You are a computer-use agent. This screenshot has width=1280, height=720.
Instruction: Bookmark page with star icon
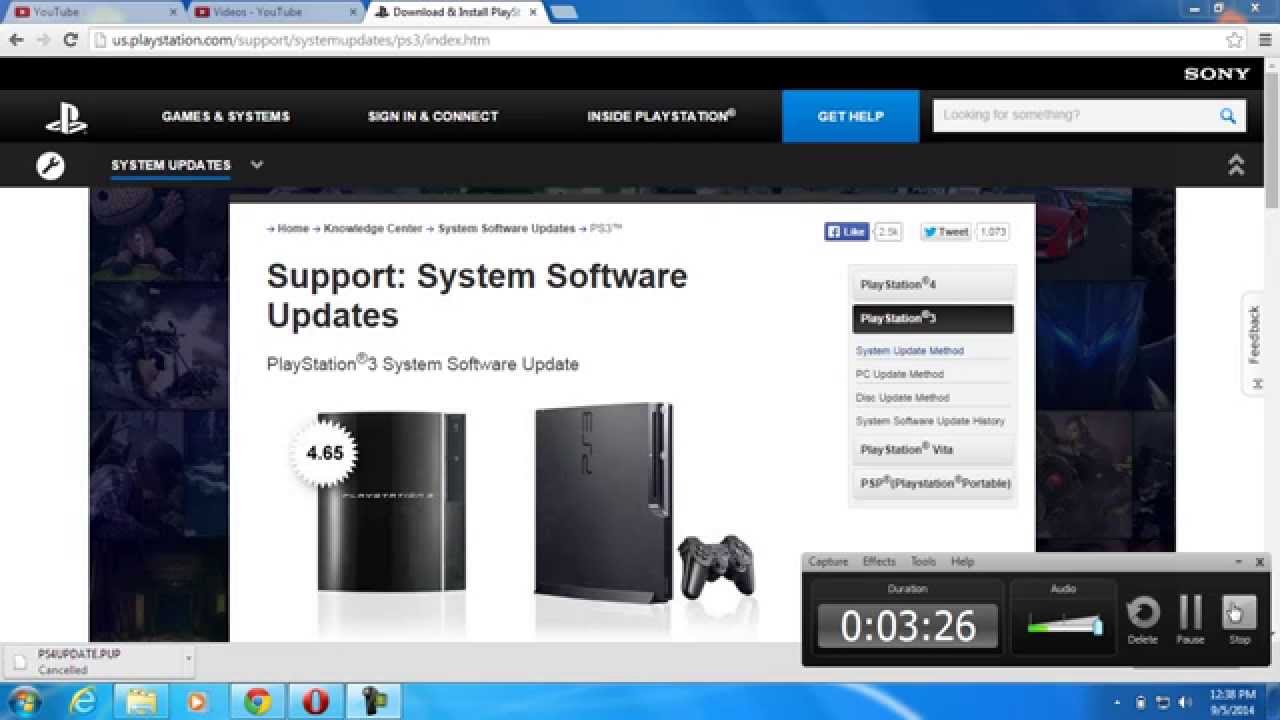[x=1234, y=40]
